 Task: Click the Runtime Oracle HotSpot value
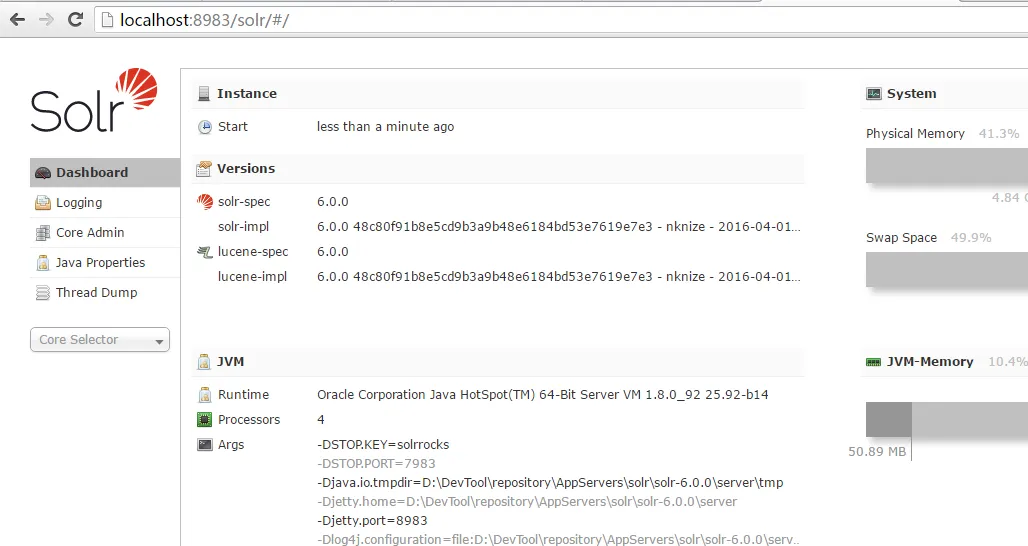(543, 395)
